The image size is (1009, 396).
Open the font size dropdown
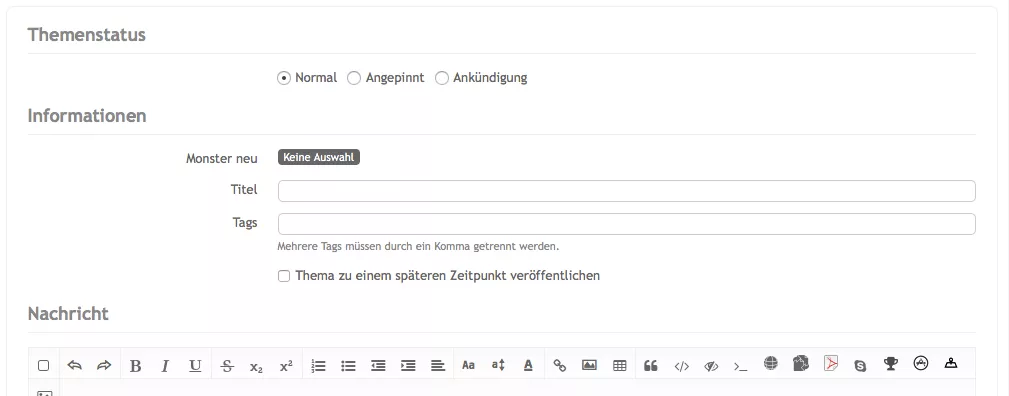click(498, 365)
